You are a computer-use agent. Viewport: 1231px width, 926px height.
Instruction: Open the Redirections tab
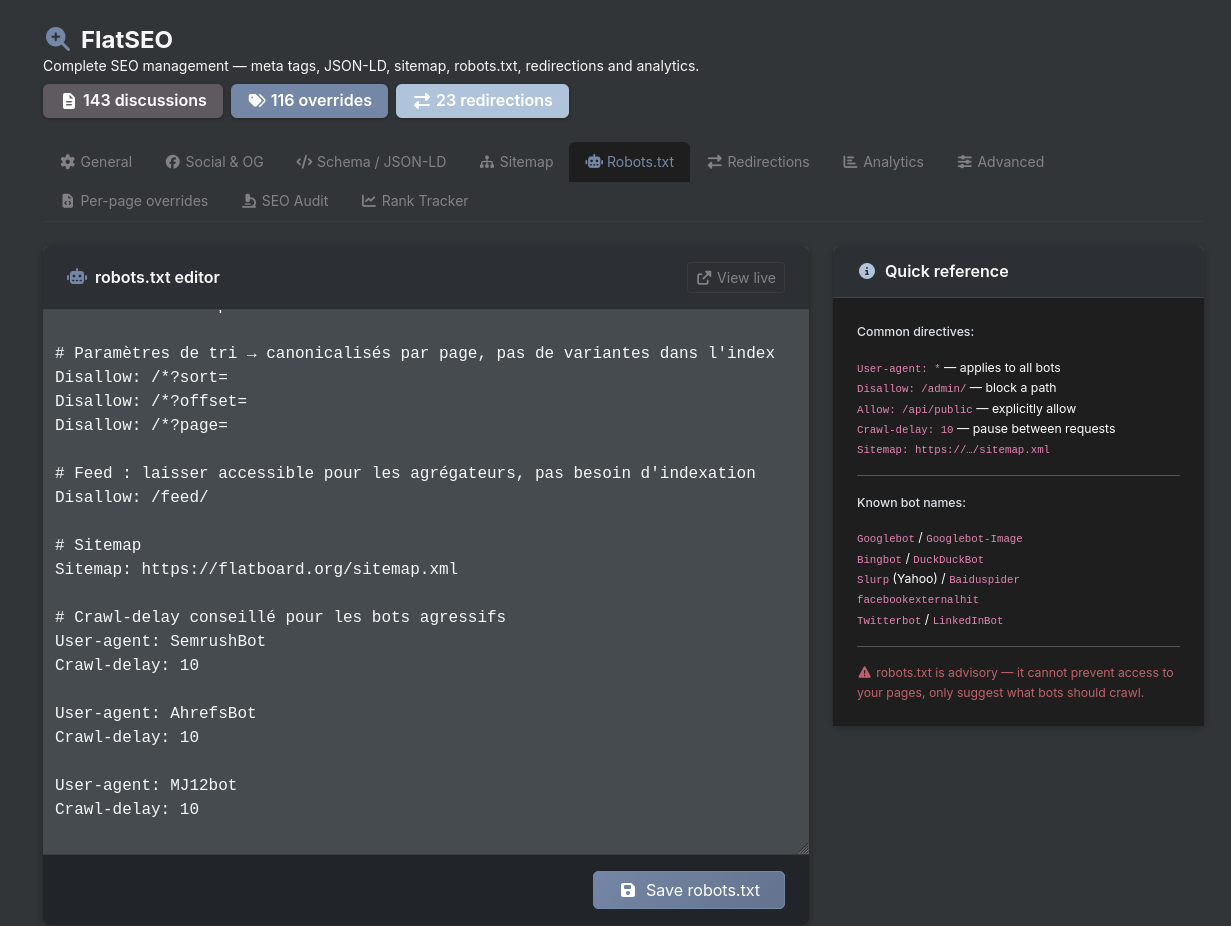(758, 162)
